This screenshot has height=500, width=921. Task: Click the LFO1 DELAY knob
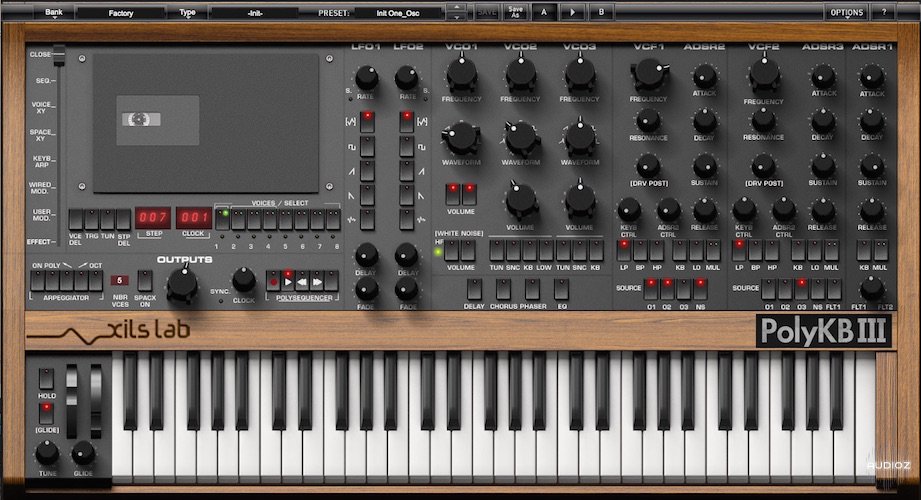point(367,256)
